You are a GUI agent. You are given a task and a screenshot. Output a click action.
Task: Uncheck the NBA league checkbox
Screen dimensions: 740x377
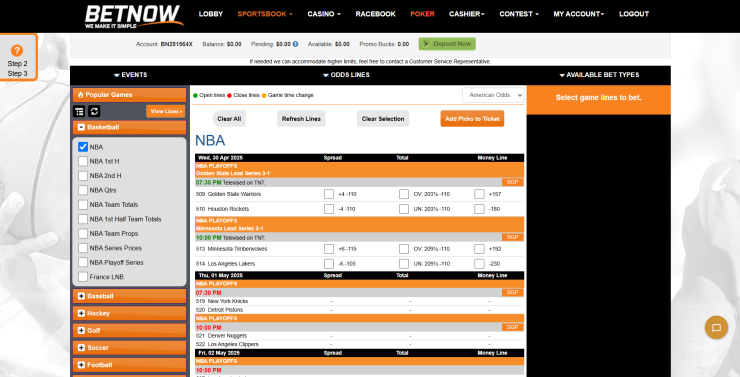(x=83, y=147)
